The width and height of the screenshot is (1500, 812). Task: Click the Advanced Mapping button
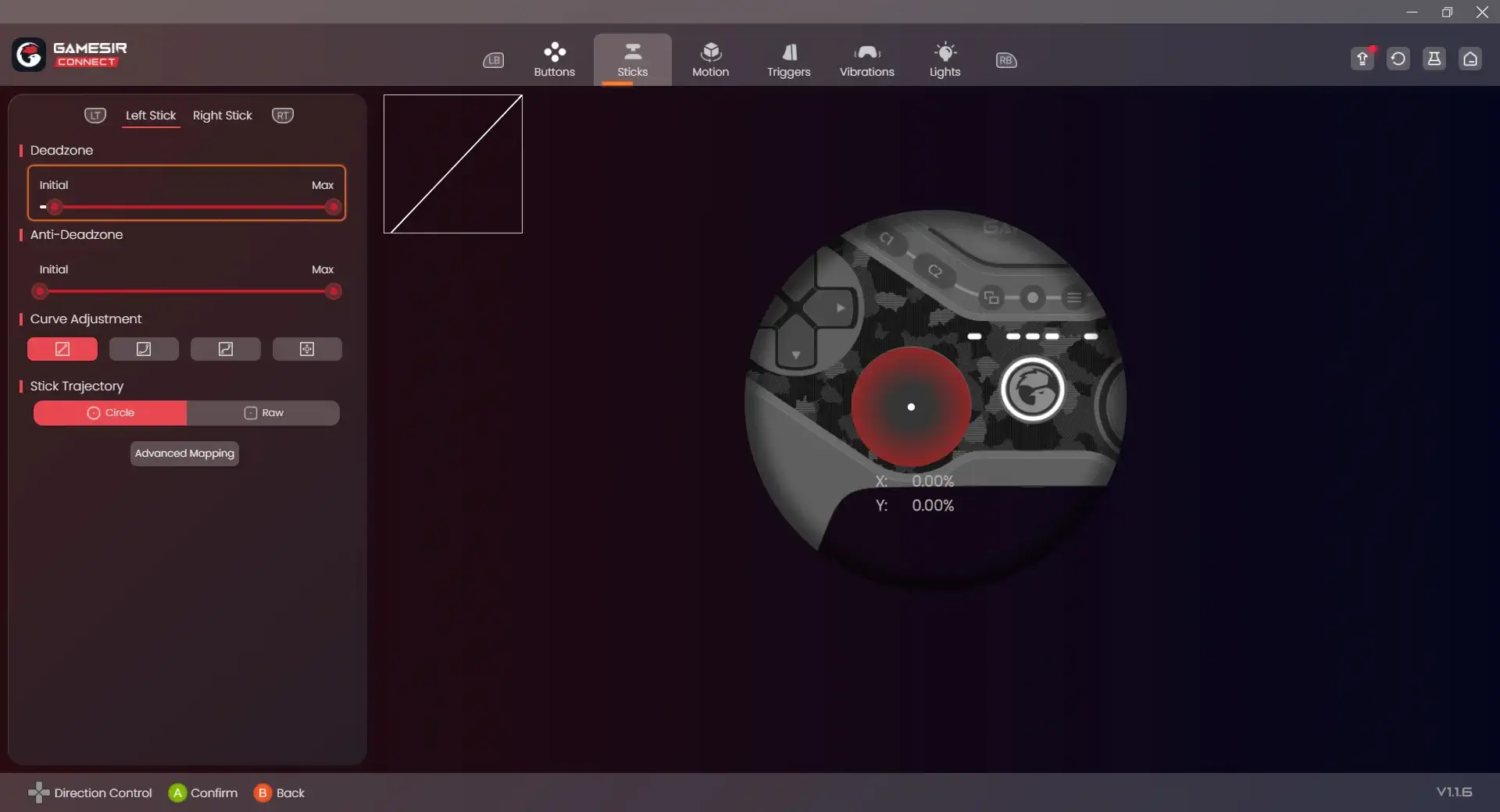tap(184, 454)
